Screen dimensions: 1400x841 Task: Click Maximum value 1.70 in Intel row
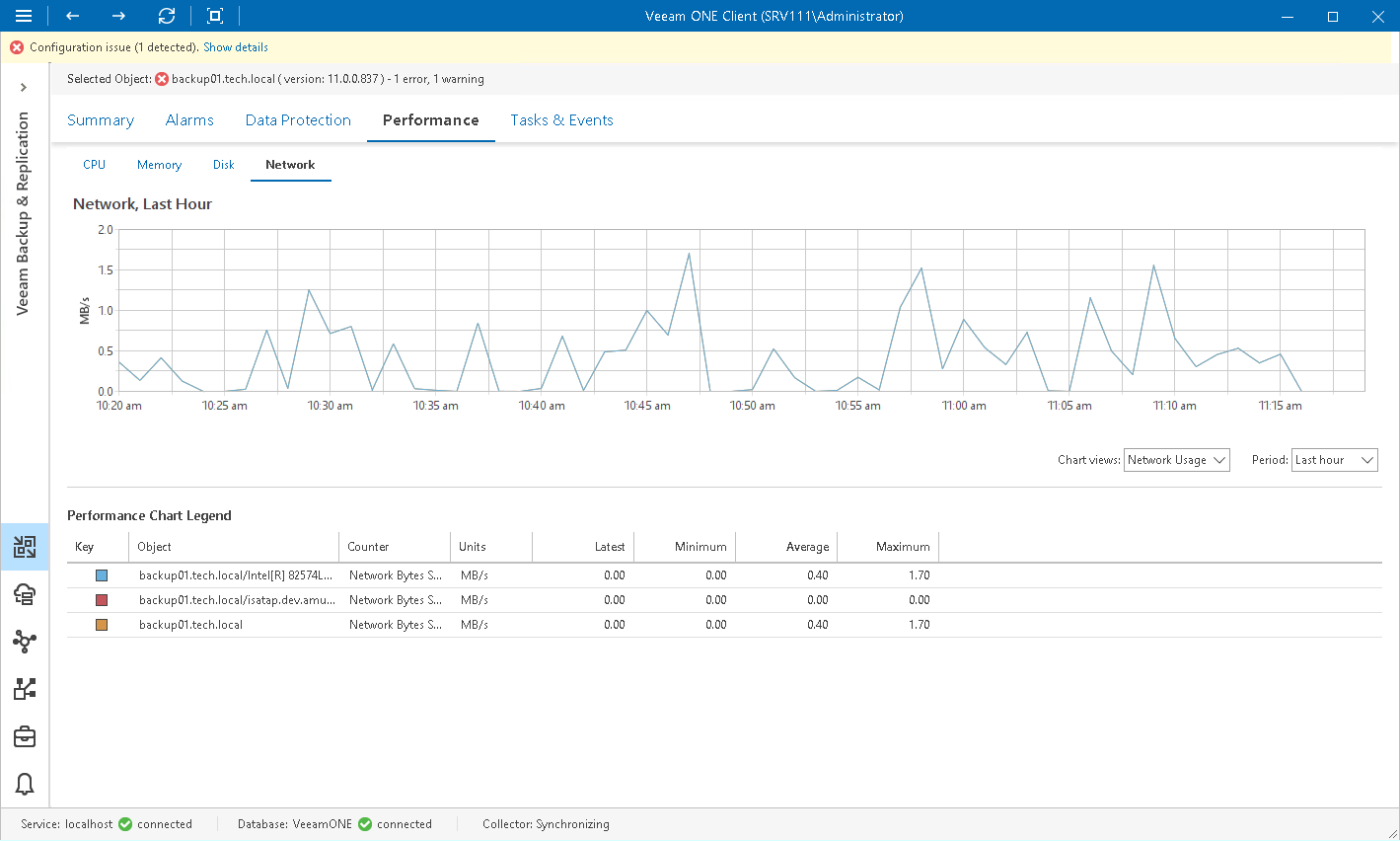(920, 575)
